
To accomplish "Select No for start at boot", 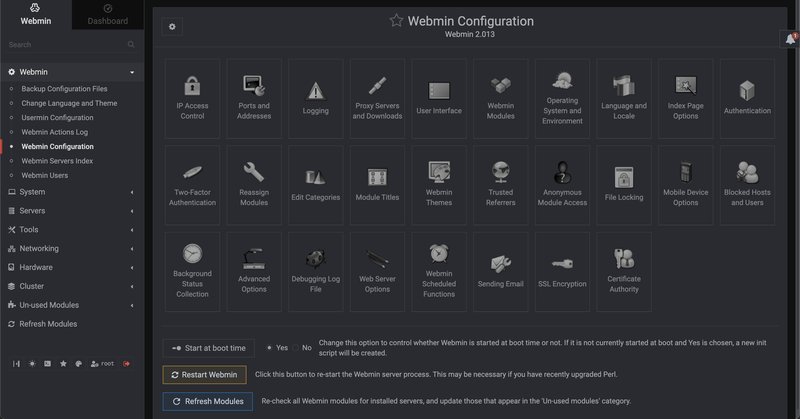I will (295, 348).
